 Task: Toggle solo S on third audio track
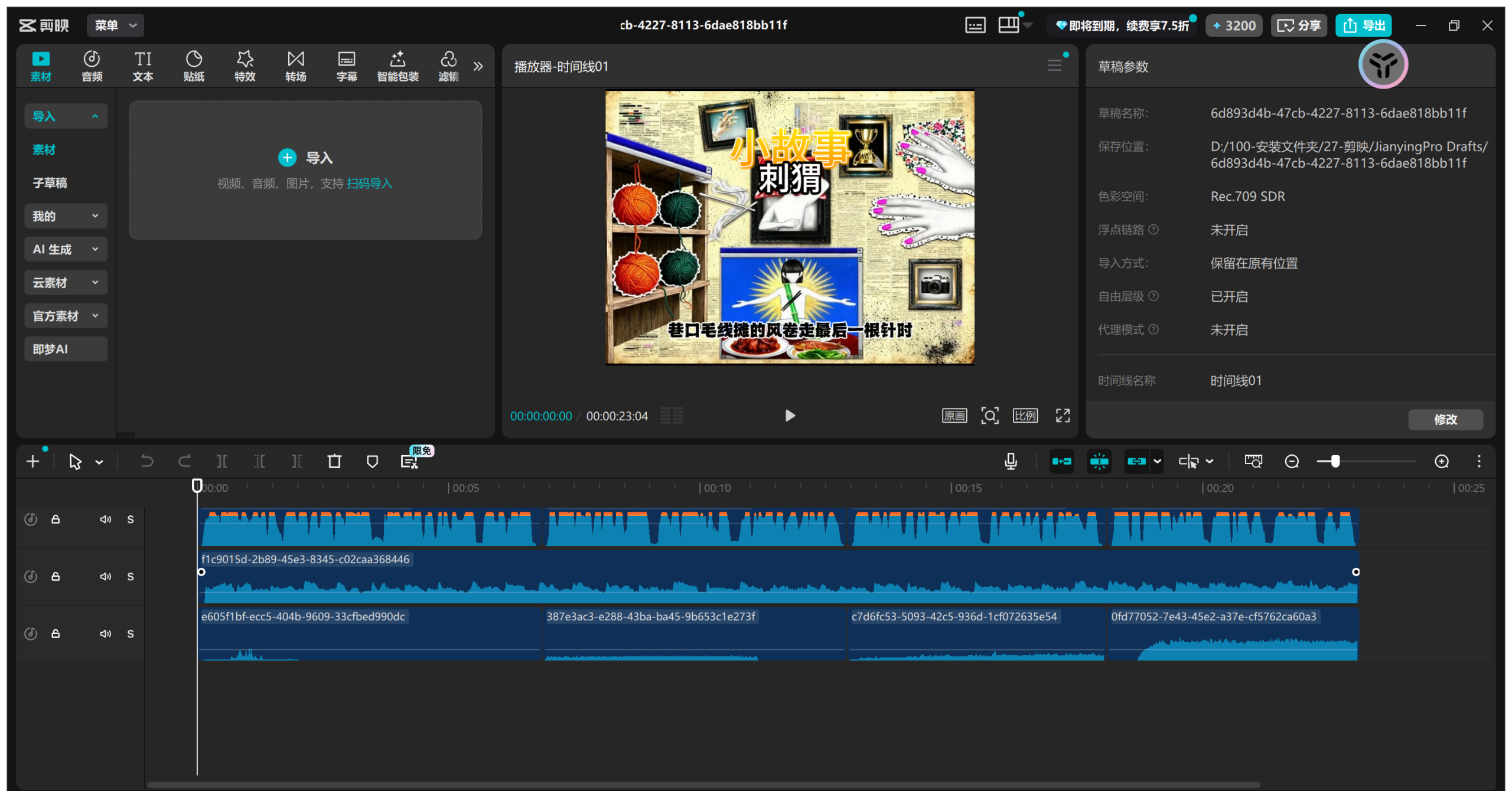tap(131, 634)
